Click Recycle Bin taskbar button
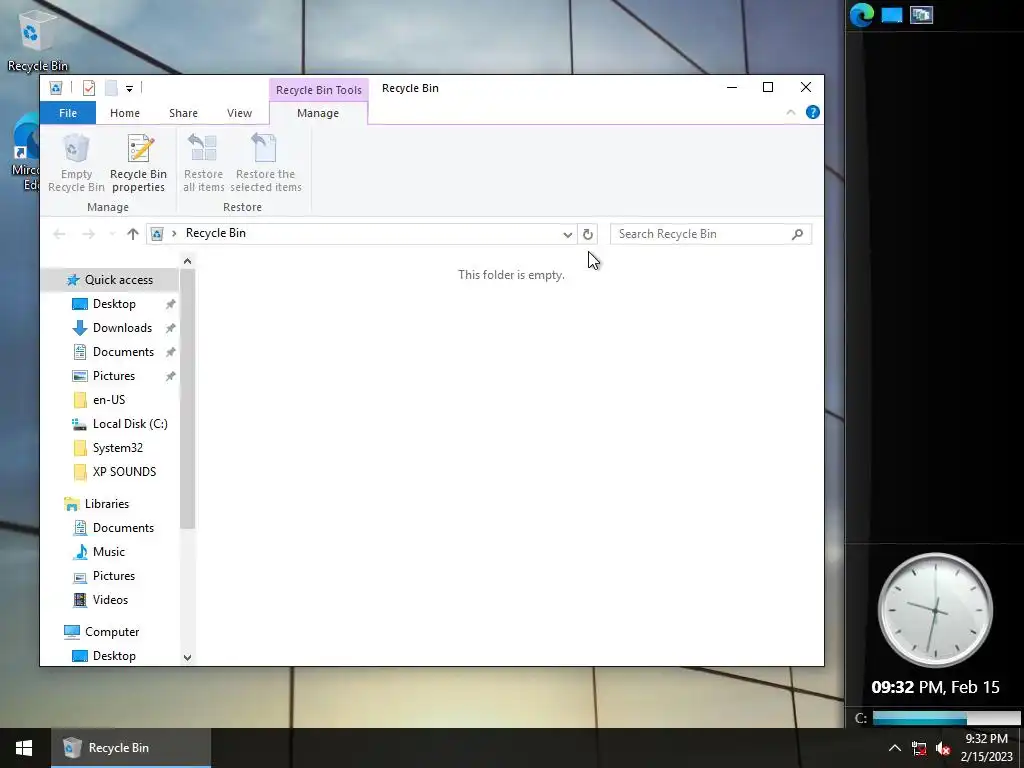Image resolution: width=1024 pixels, height=768 pixels. [131, 748]
